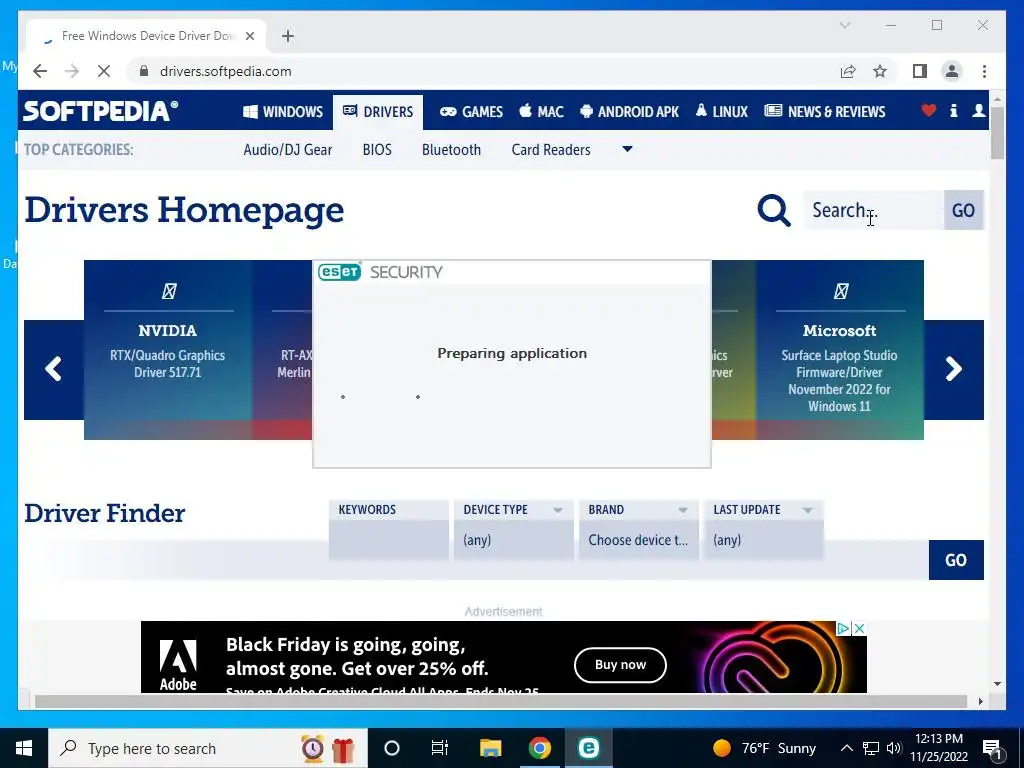The height and width of the screenshot is (768, 1024).
Task: Open the BIOS category
Action: pos(377,150)
